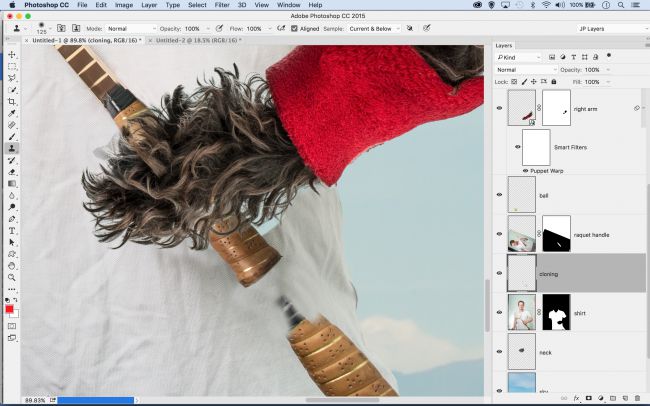Select the Clone Stamp tool in toolbar

pos(12,148)
